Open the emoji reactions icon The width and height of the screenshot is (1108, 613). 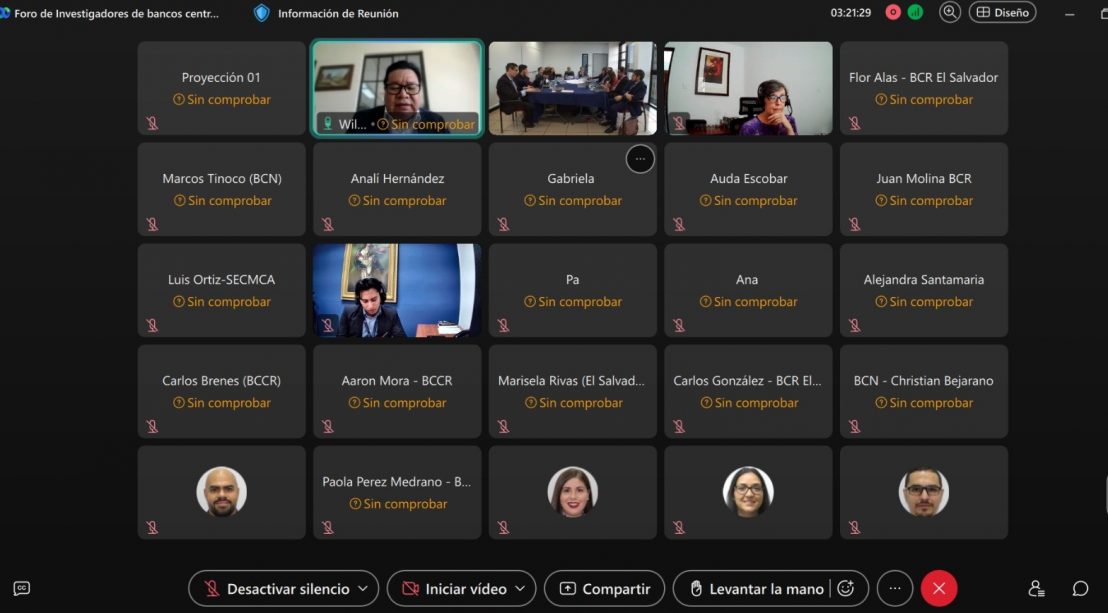click(x=845, y=588)
